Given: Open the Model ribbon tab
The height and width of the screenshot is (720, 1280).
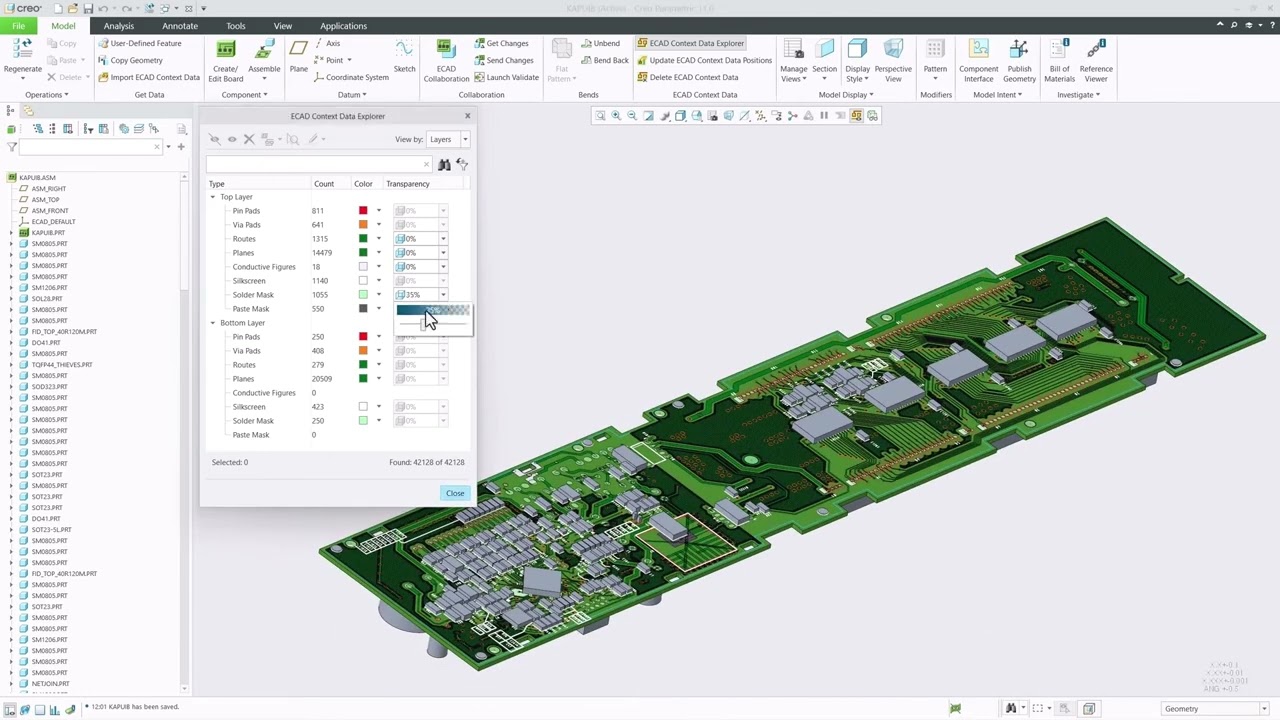Looking at the screenshot, I should pyautogui.click(x=63, y=26).
